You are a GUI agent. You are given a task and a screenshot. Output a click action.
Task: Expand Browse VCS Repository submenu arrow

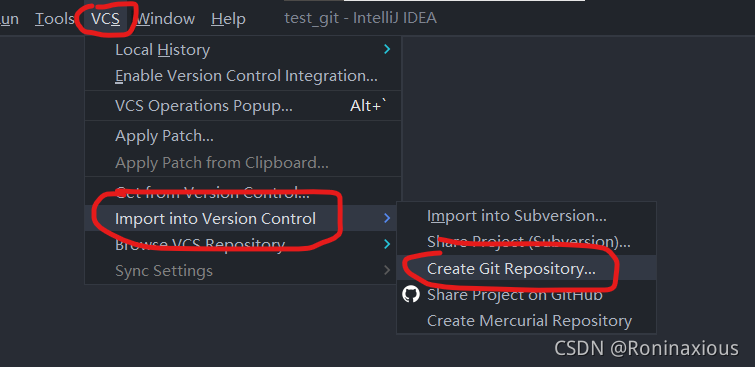[387, 244]
